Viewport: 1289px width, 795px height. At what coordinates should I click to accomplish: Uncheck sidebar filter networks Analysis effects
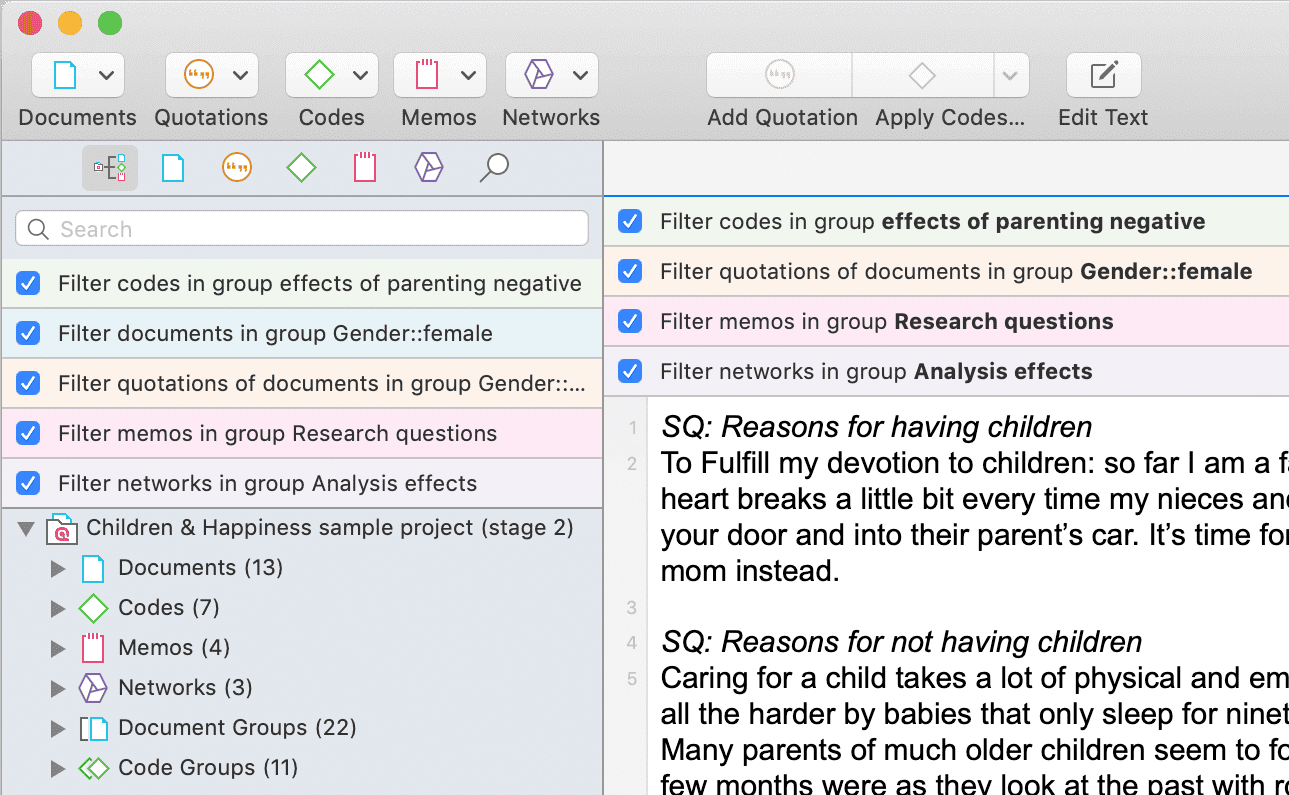(x=29, y=484)
